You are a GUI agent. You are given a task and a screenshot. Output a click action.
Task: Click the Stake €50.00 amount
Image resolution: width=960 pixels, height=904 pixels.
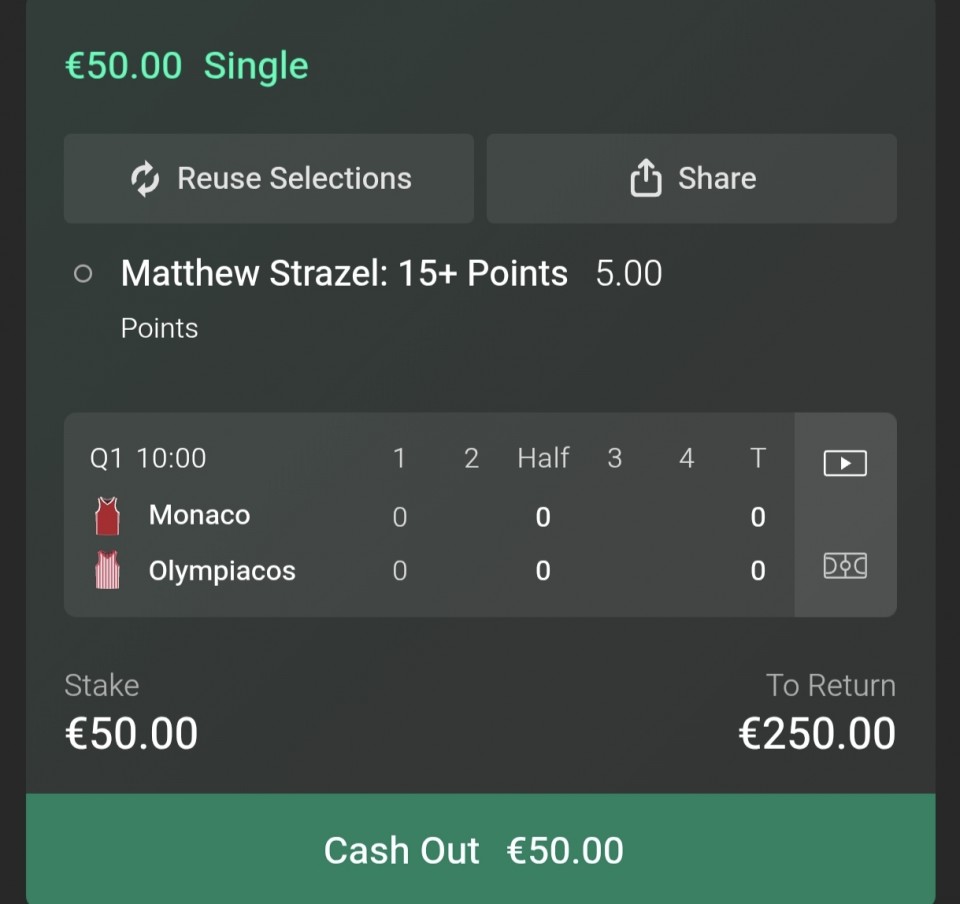pos(131,734)
